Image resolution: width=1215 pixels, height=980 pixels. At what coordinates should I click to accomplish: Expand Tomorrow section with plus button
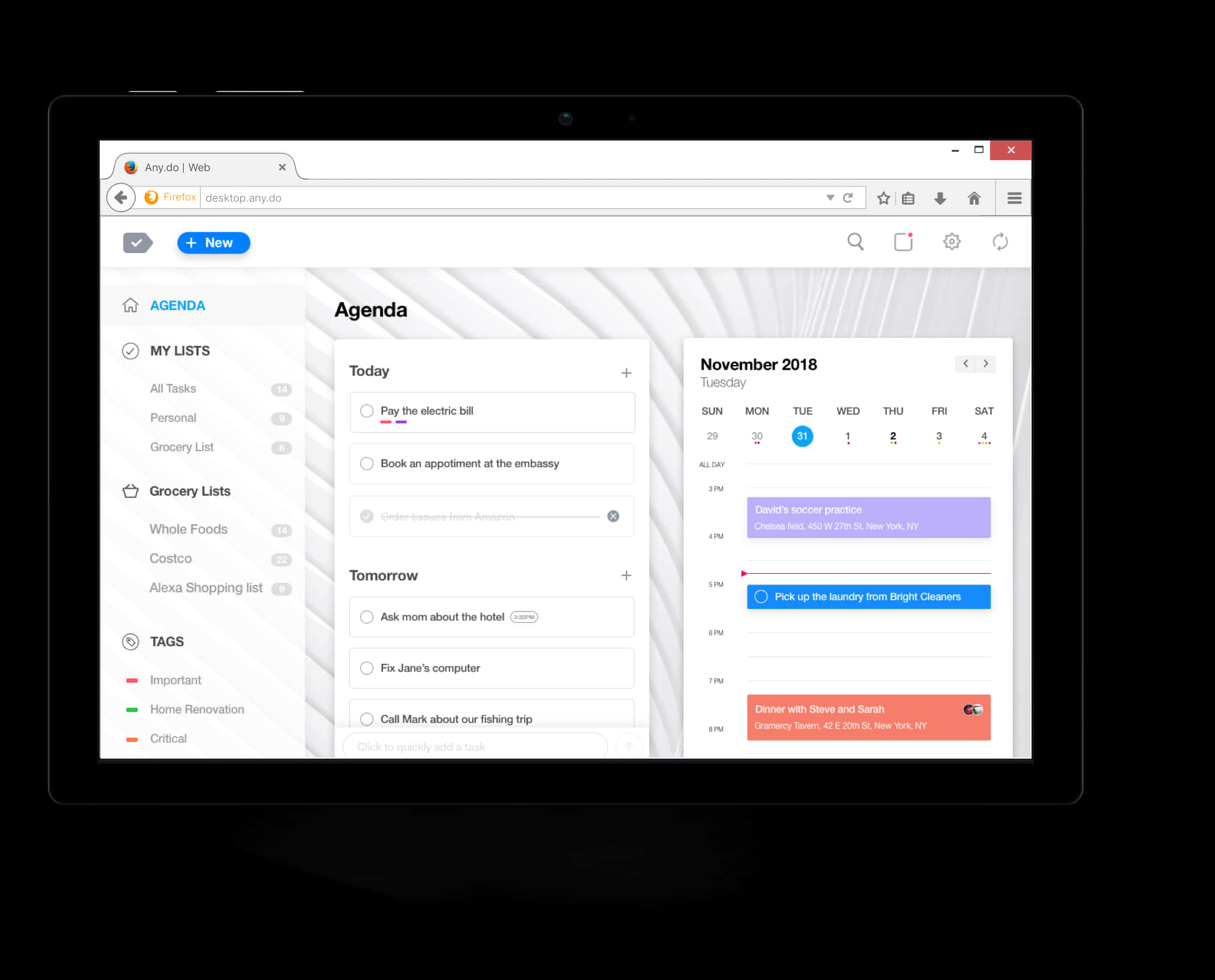pos(627,576)
